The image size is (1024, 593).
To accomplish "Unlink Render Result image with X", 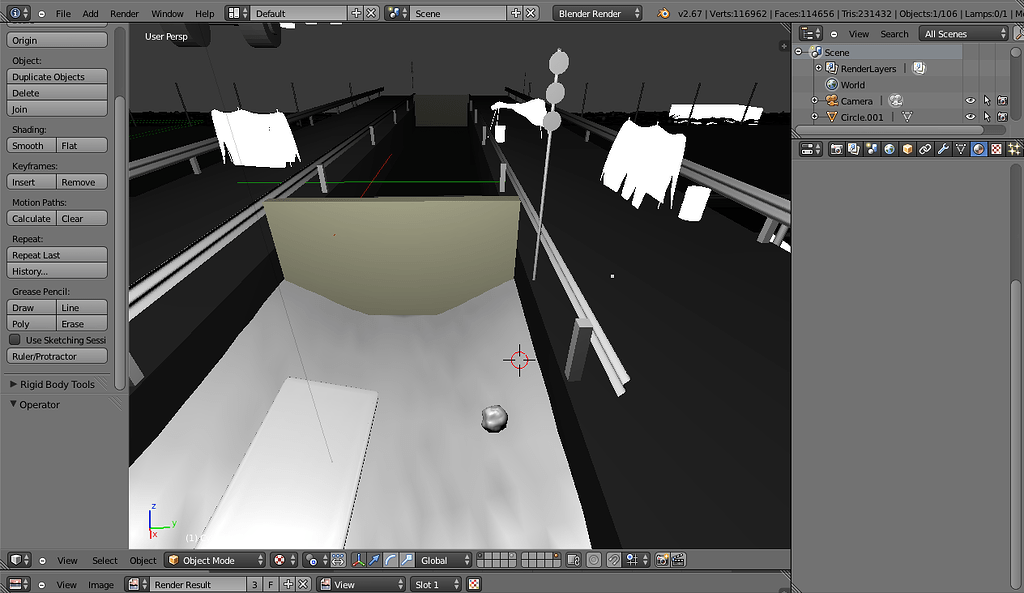I will click(x=303, y=585).
